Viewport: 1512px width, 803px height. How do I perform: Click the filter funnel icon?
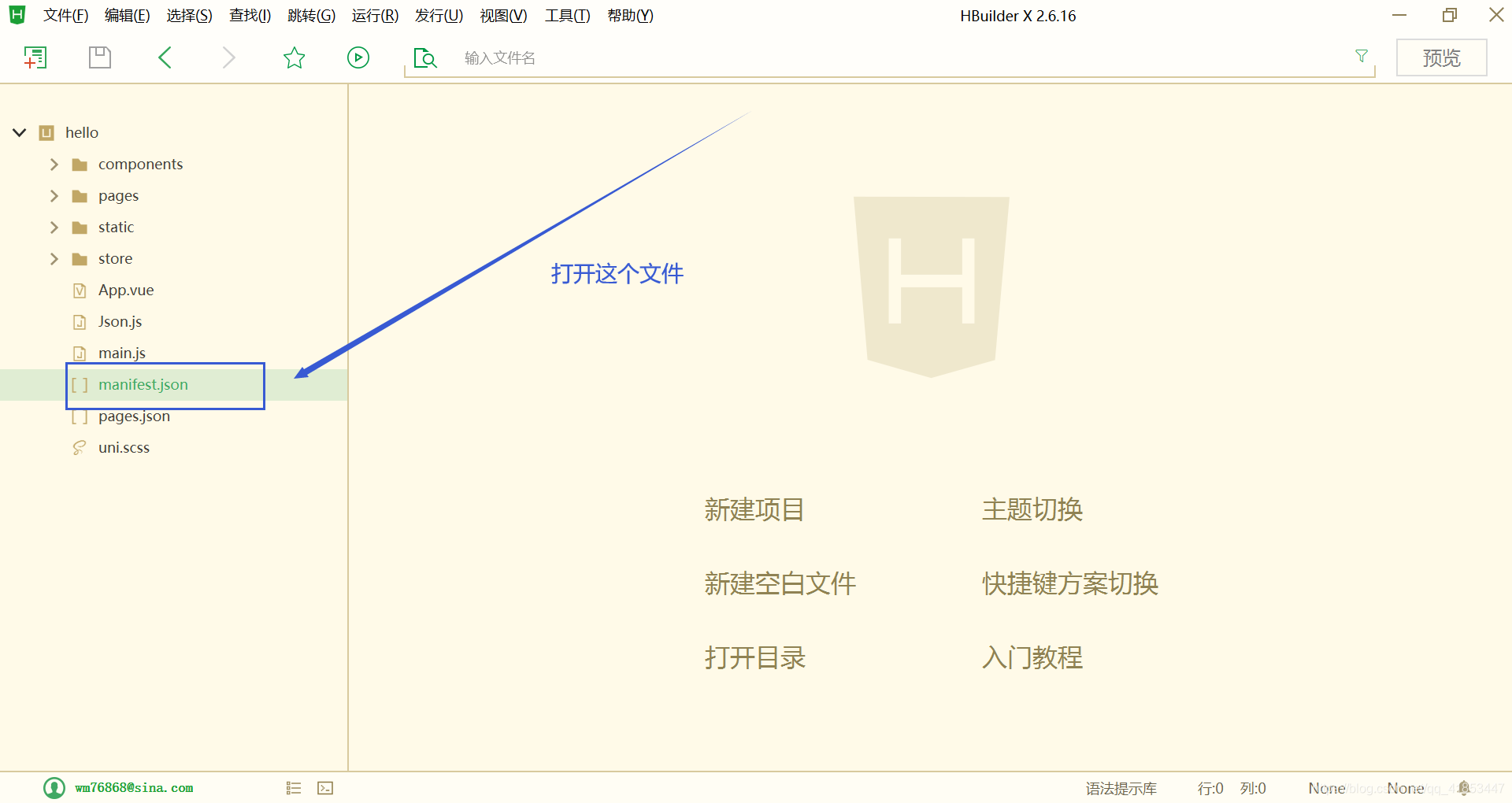tap(1361, 56)
